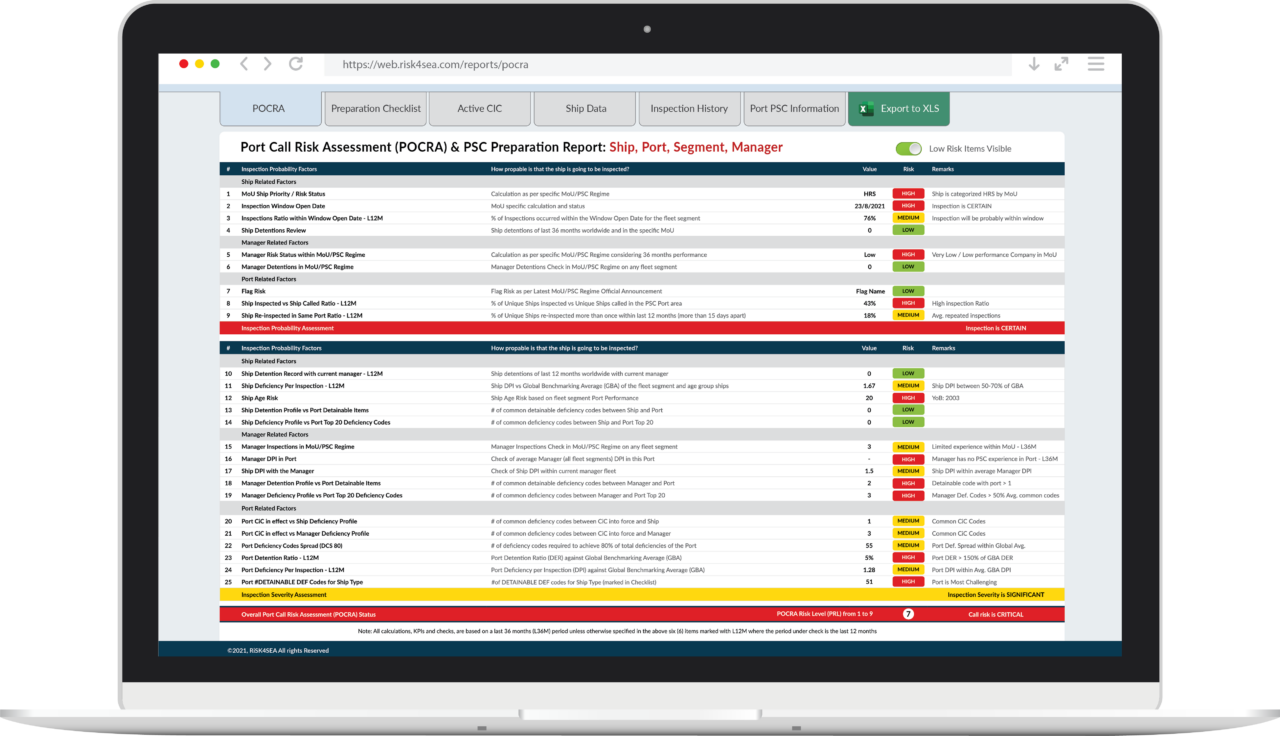Click the Export to XLS button
Screen dimensions: 1280x736
tap(898, 108)
